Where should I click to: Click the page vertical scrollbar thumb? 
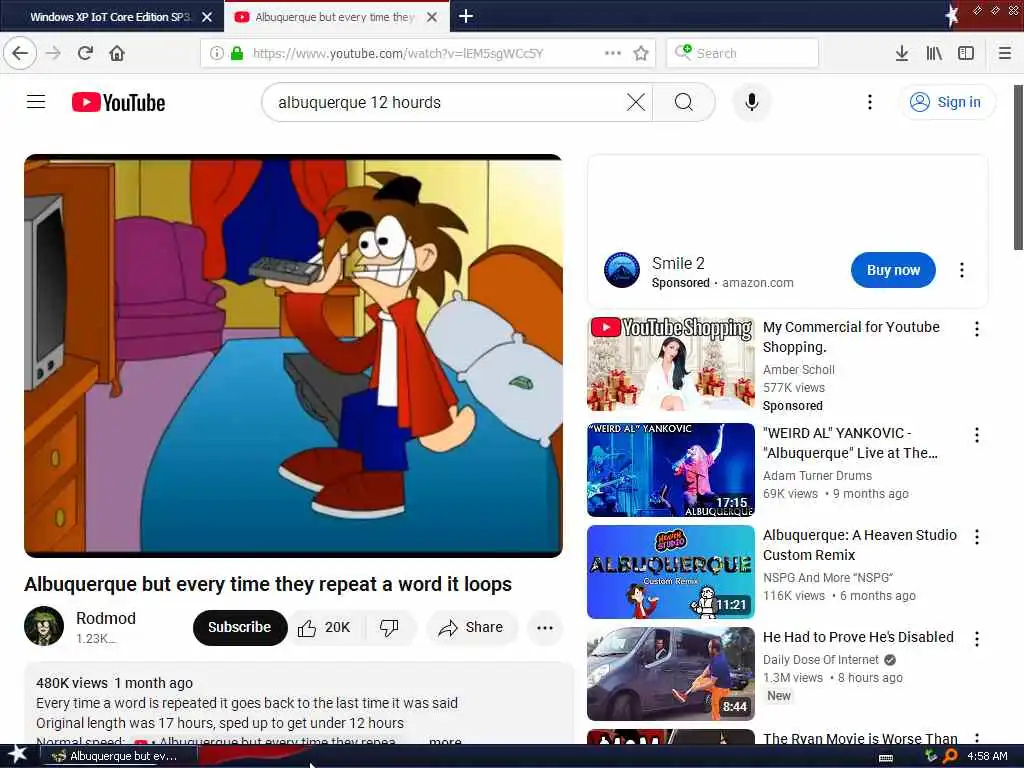click(x=1018, y=167)
